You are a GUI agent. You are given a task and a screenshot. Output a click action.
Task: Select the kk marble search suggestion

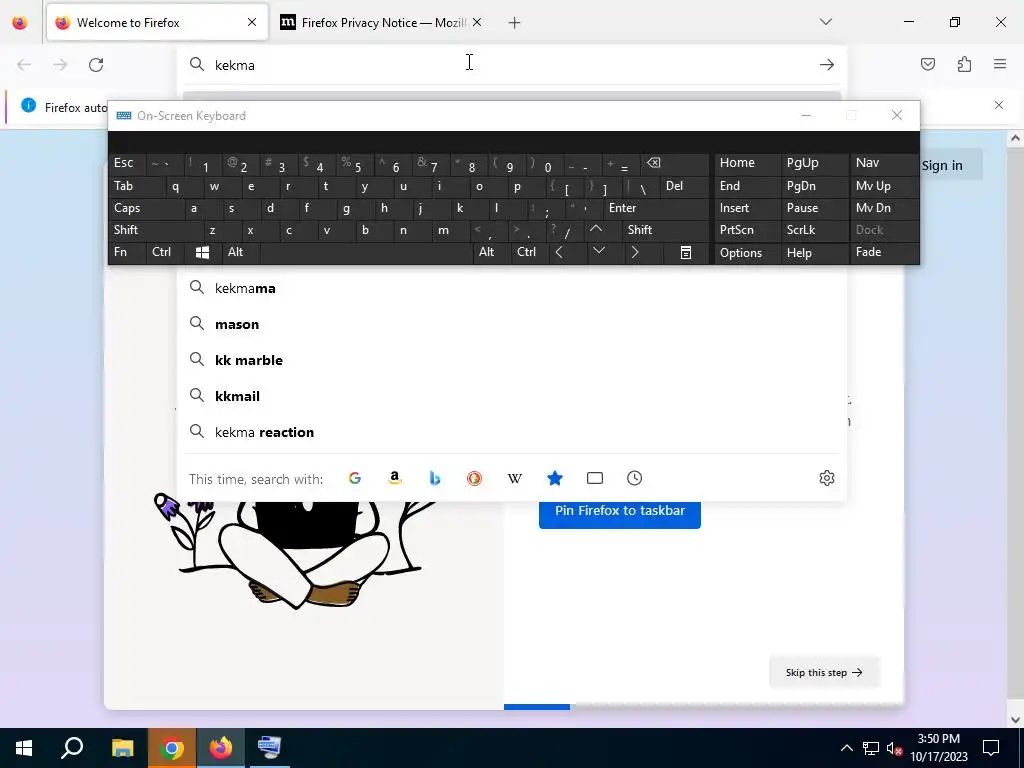(512, 360)
